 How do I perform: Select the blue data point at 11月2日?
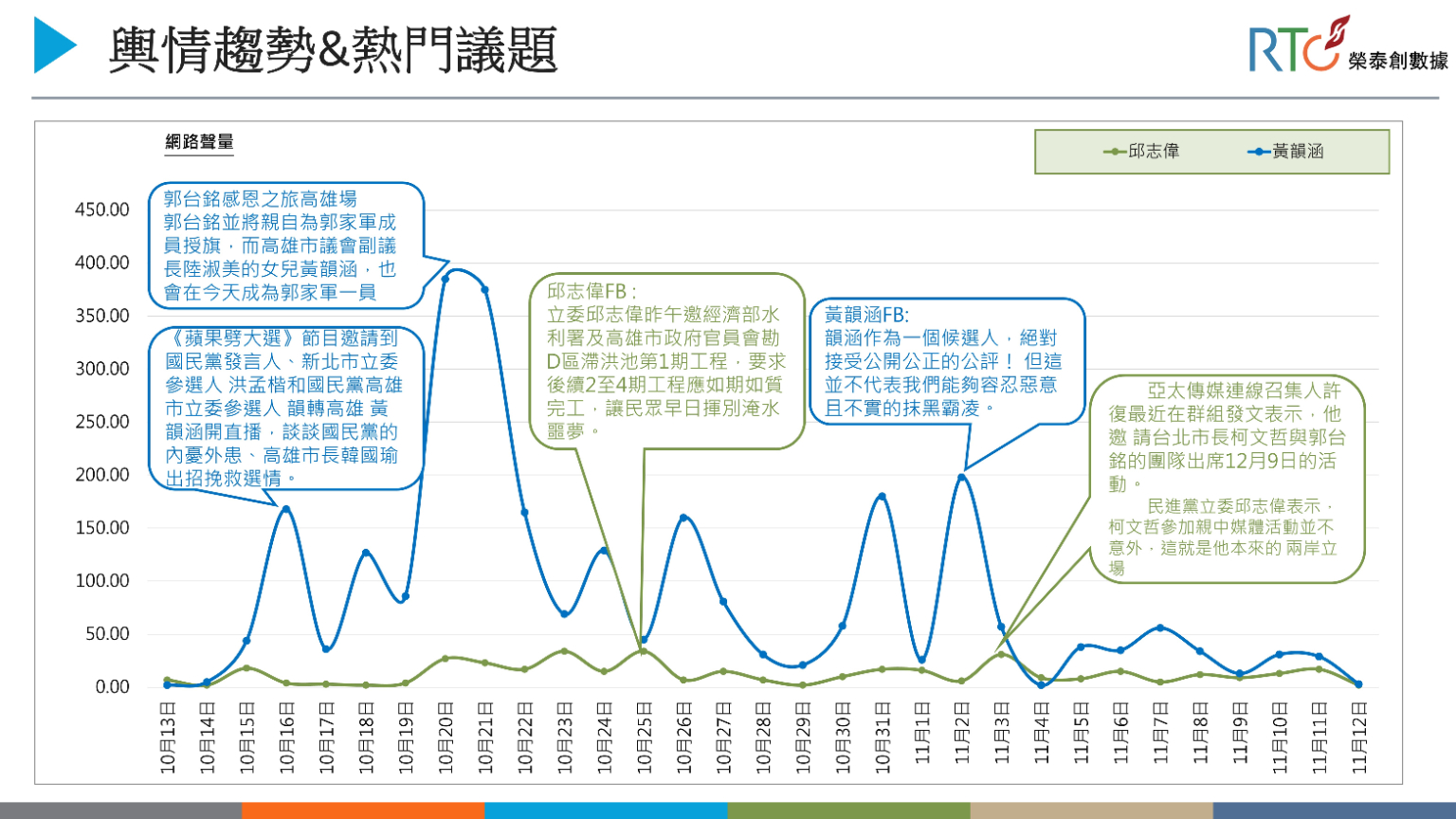961,477
